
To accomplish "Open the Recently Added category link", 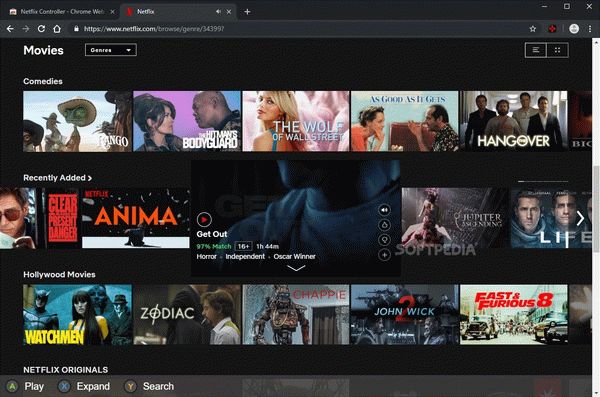I will click(x=57, y=178).
